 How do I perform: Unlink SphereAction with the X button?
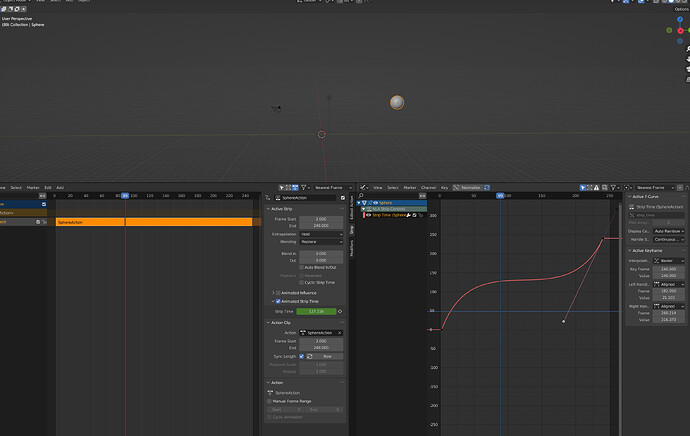[339, 333]
